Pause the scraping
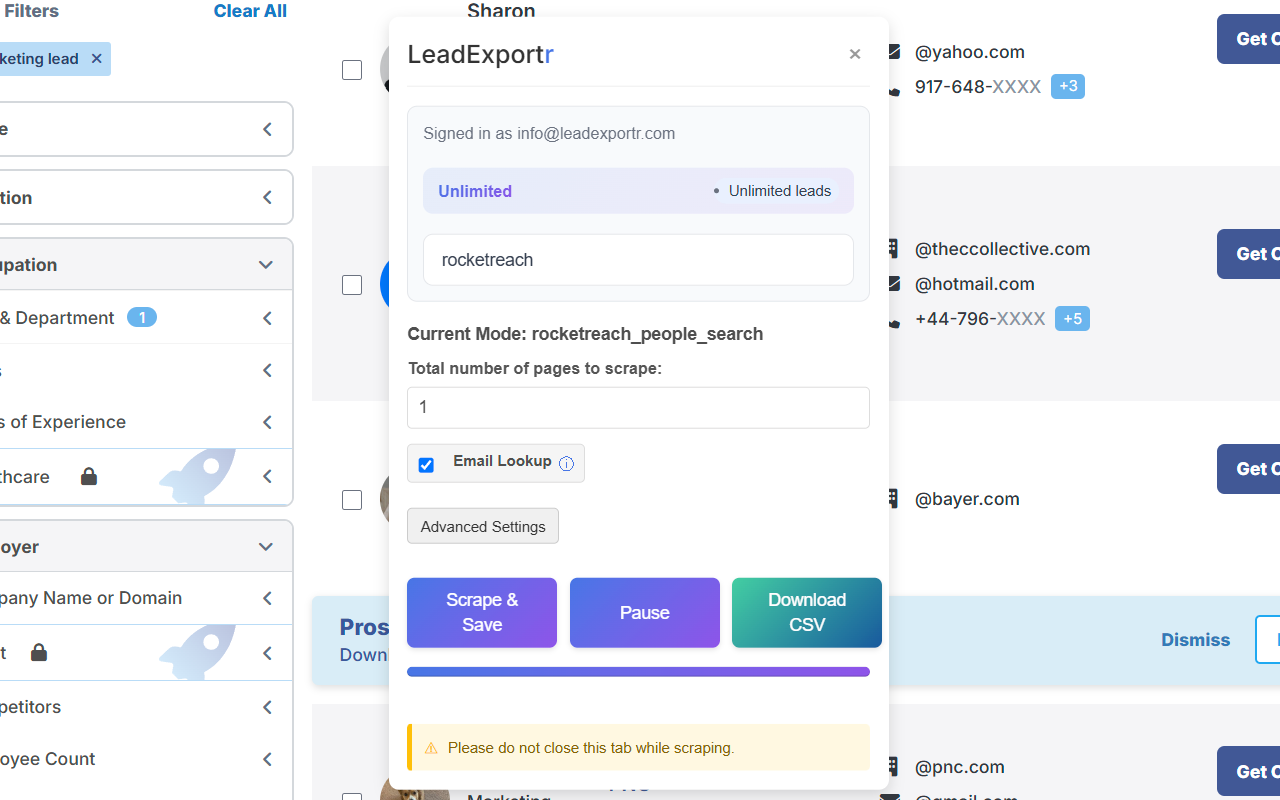Image resolution: width=1280 pixels, height=800 pixels. click(x=645, y=612)
